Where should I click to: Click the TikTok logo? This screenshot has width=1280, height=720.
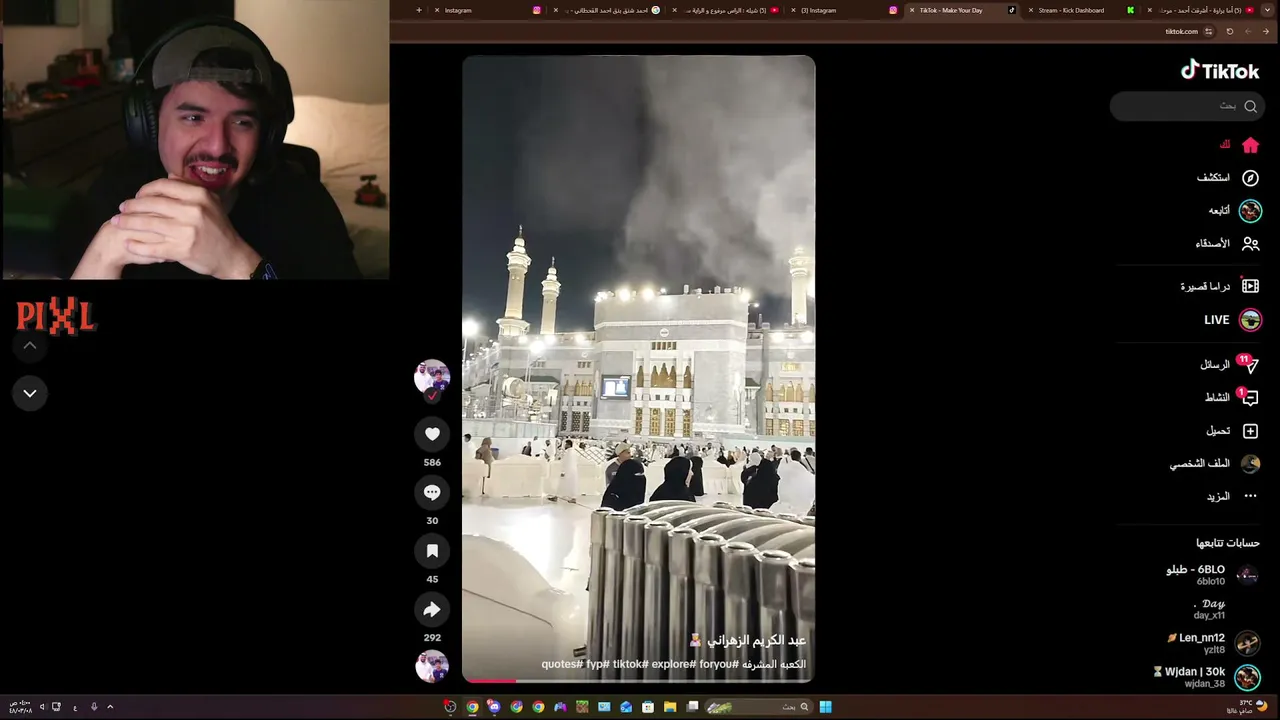coord(1220,70)
